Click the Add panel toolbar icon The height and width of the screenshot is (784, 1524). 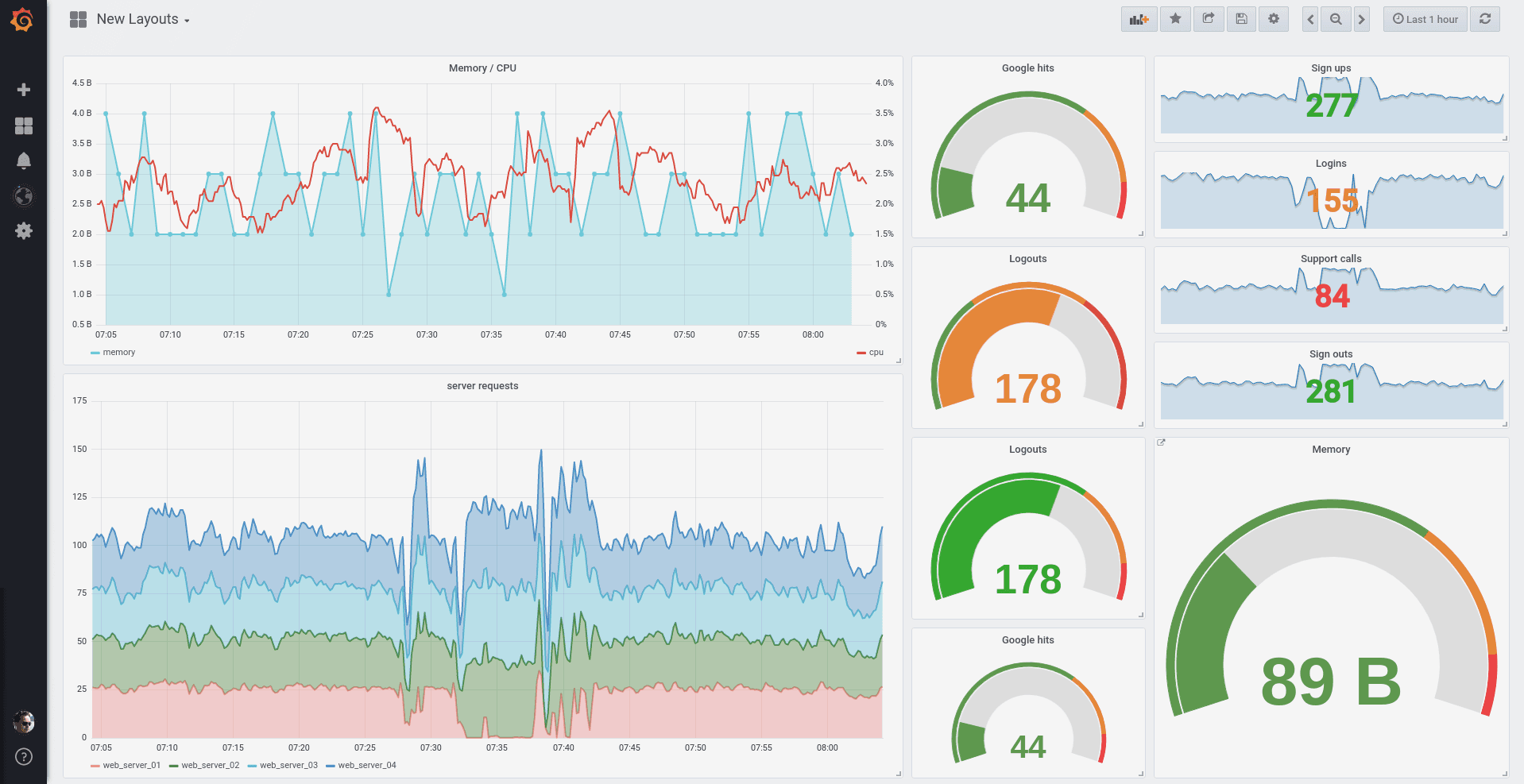tap(1139, 19)
